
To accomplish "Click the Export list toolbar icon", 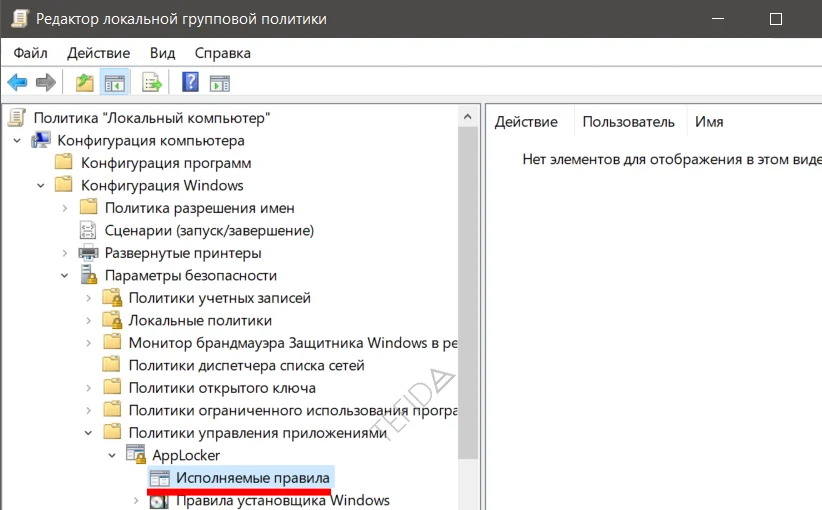I will click(152, 83).
